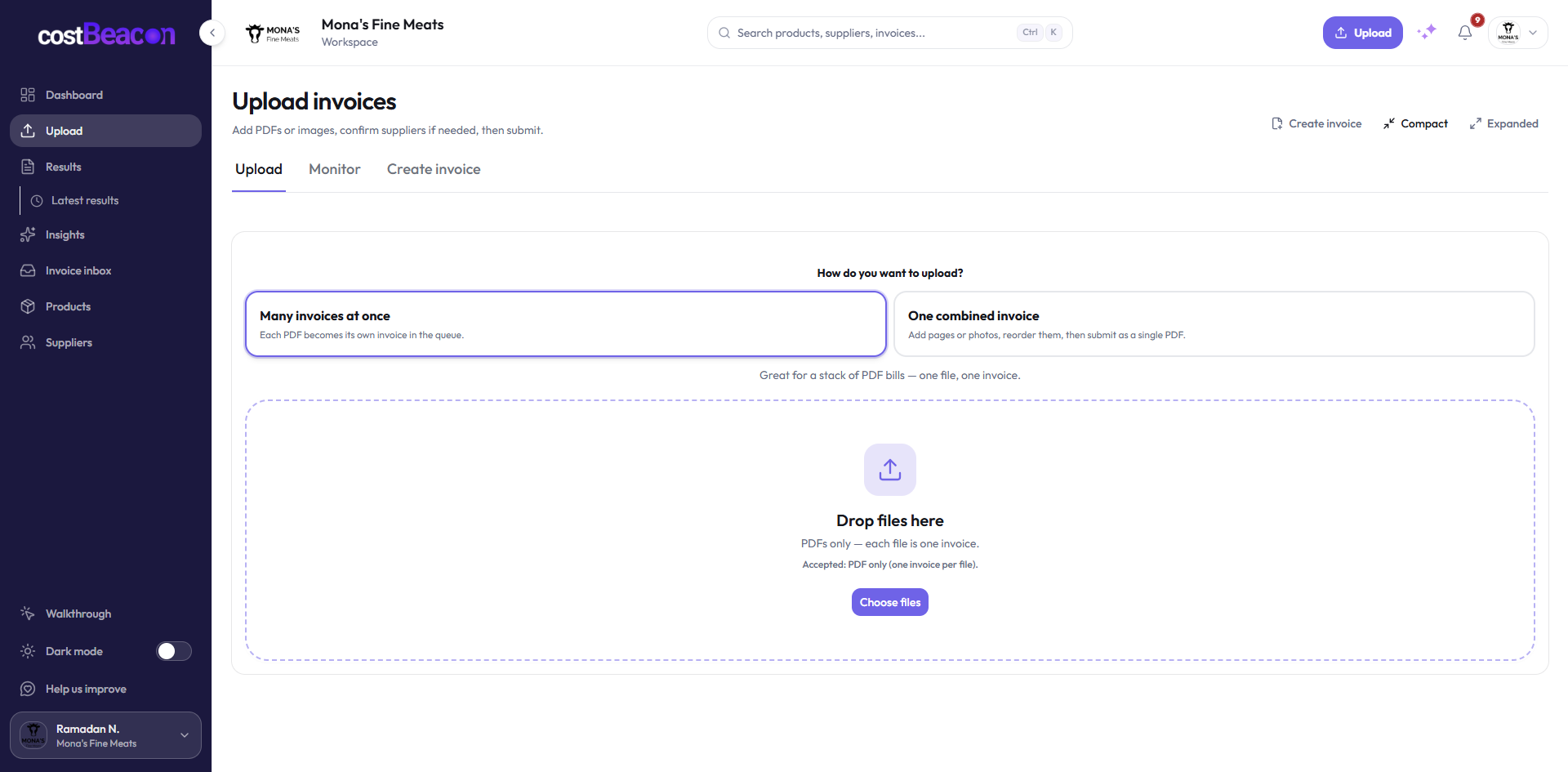Toggle the Dark mode switch
1568x772 pixels.
[x=174, y=651]
